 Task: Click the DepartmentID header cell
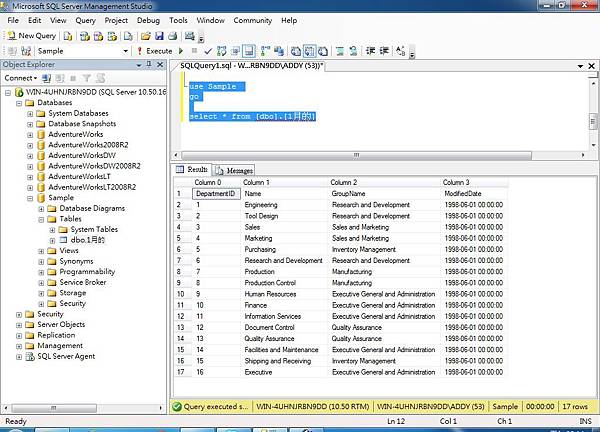214,193
